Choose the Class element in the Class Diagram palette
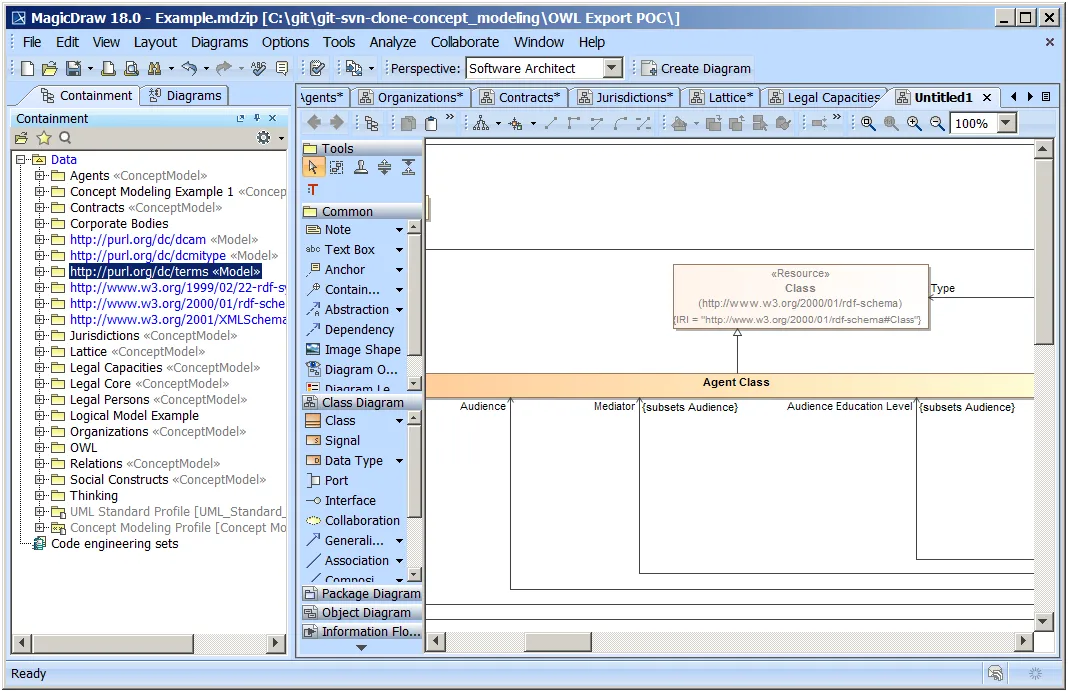Viewport: 1068px width, 691px height. [339, 421]
